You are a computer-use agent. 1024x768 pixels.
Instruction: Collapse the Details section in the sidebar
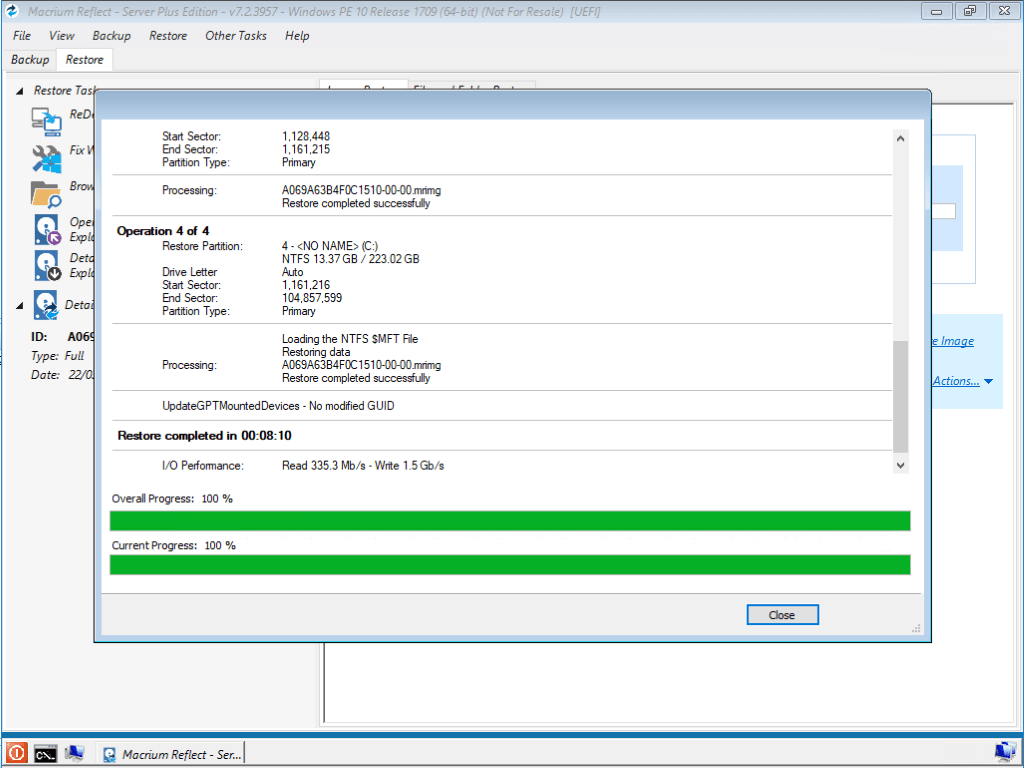coord(18,305)
